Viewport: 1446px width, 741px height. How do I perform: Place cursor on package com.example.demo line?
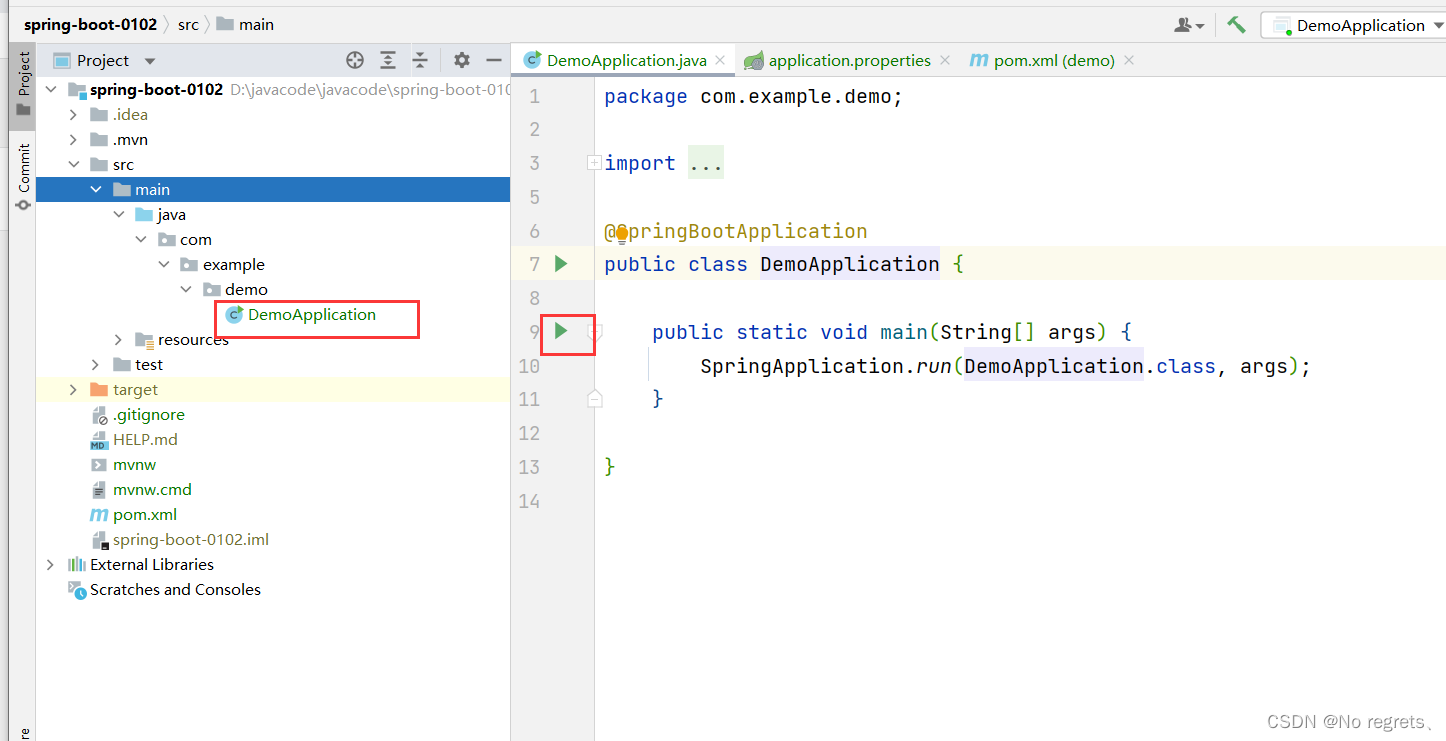(753, 96)
